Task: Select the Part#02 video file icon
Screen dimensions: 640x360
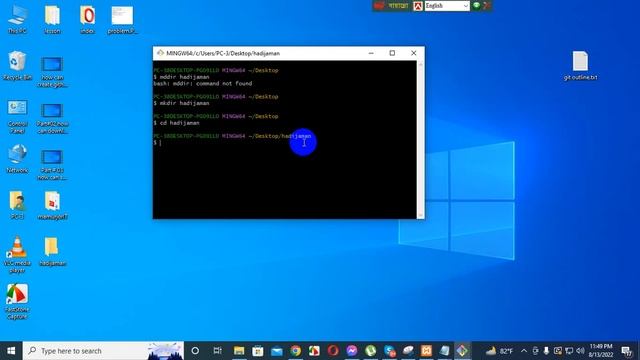Action: point(52,118)
